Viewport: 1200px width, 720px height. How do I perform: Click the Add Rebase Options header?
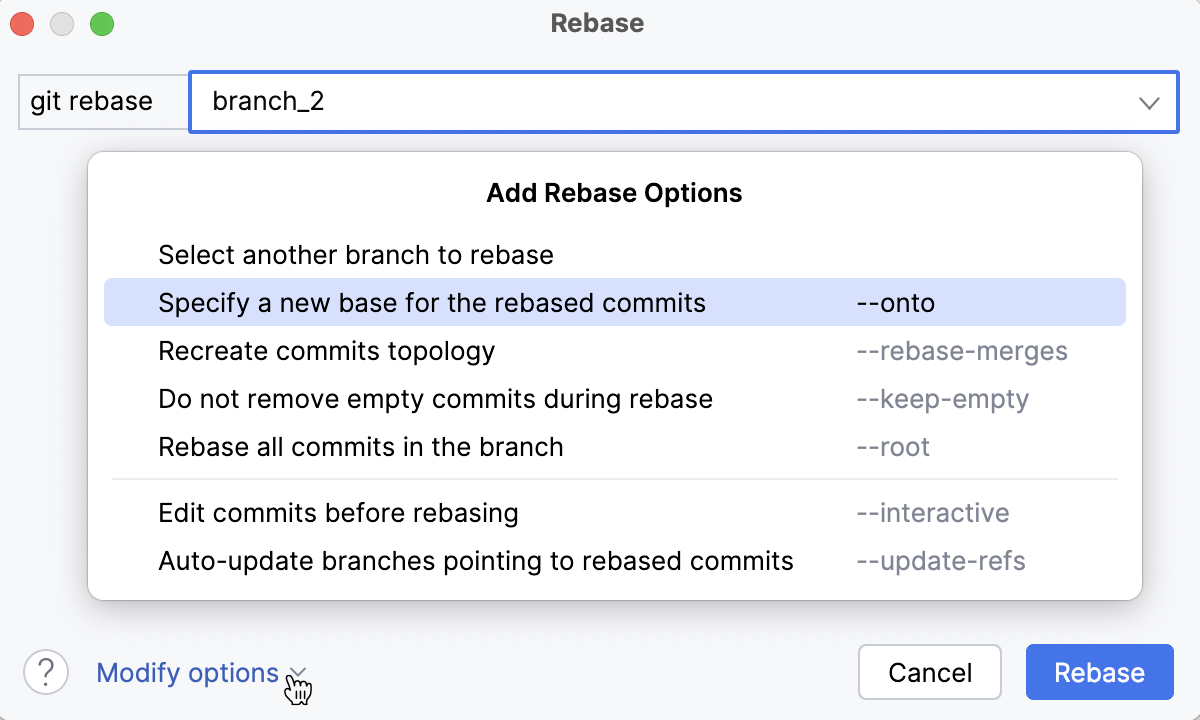point(614,192)
